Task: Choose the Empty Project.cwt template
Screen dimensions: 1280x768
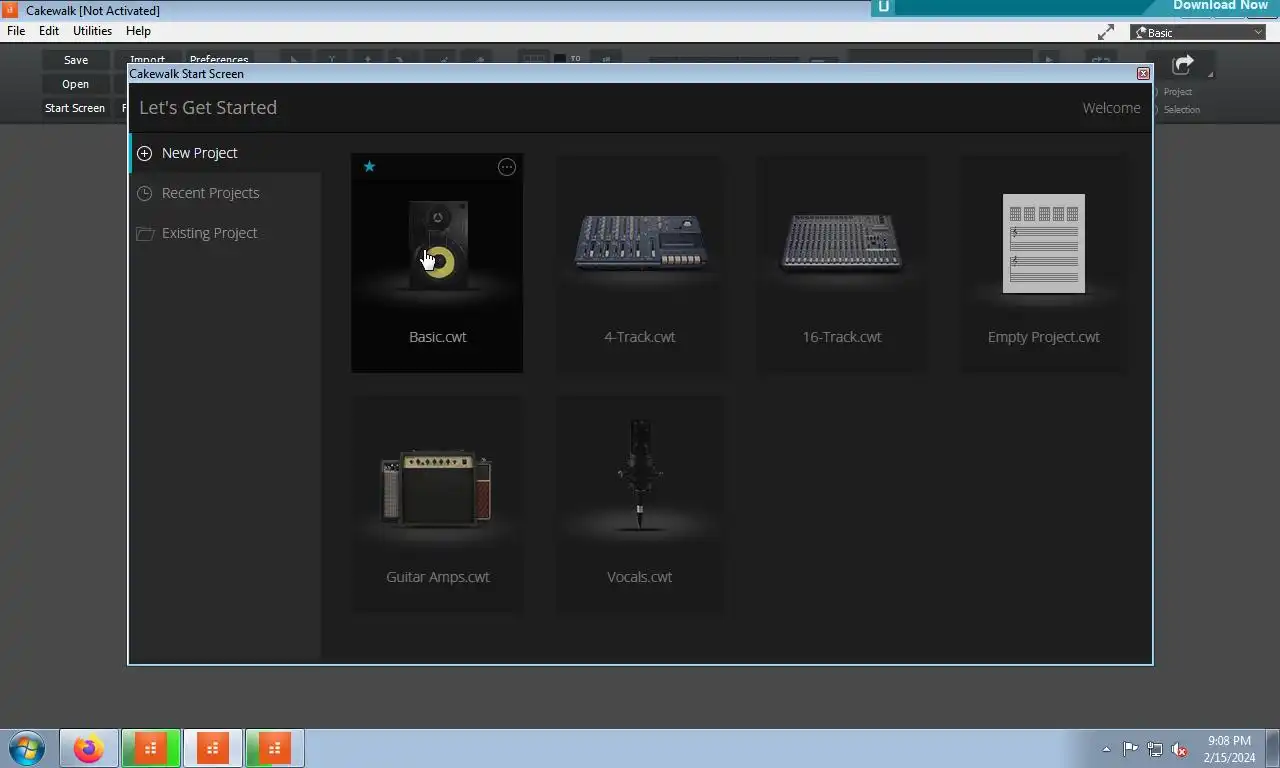Action: pos(1044,263)
